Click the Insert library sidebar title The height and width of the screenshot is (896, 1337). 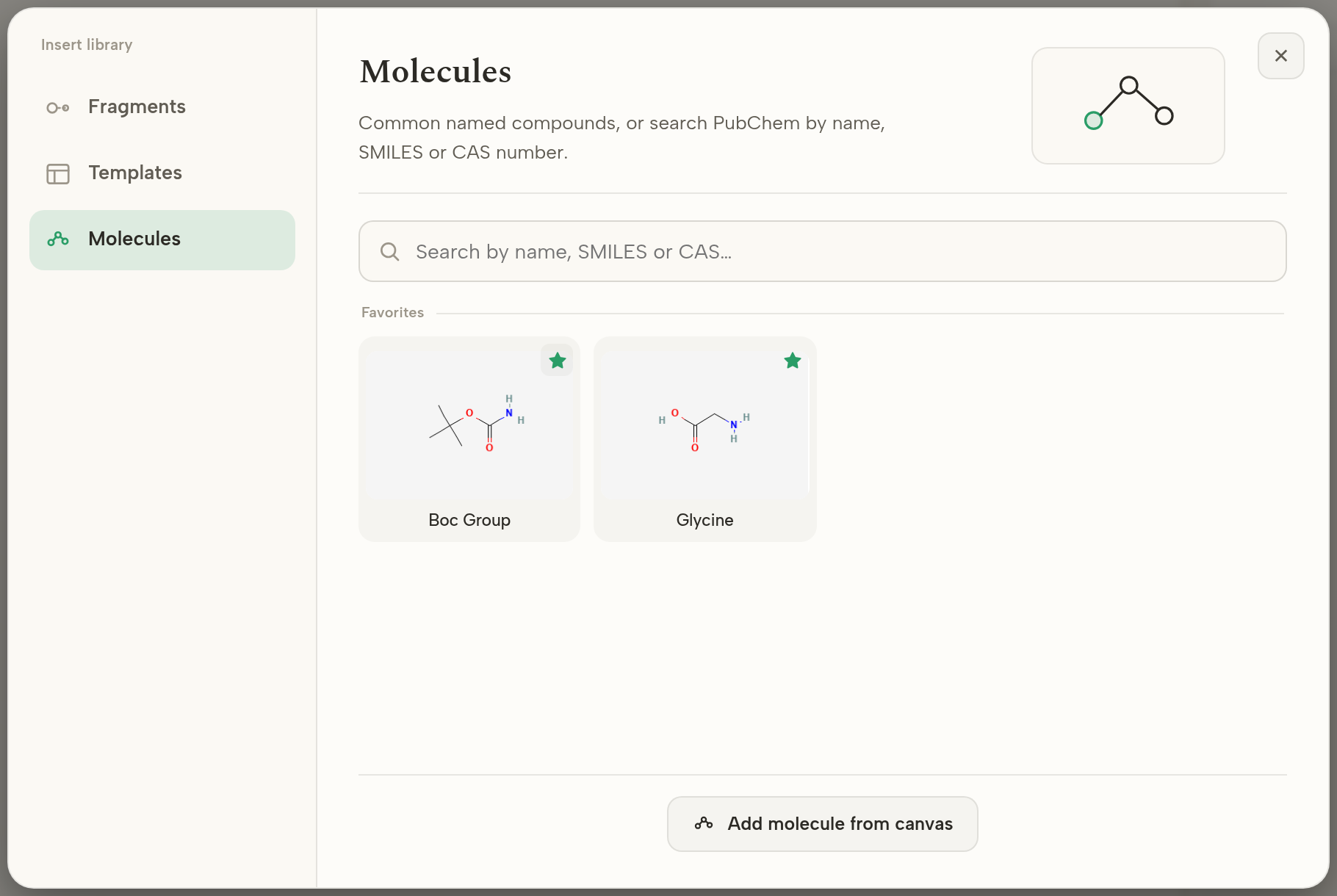pyautogui.click(x=87, y=45)
